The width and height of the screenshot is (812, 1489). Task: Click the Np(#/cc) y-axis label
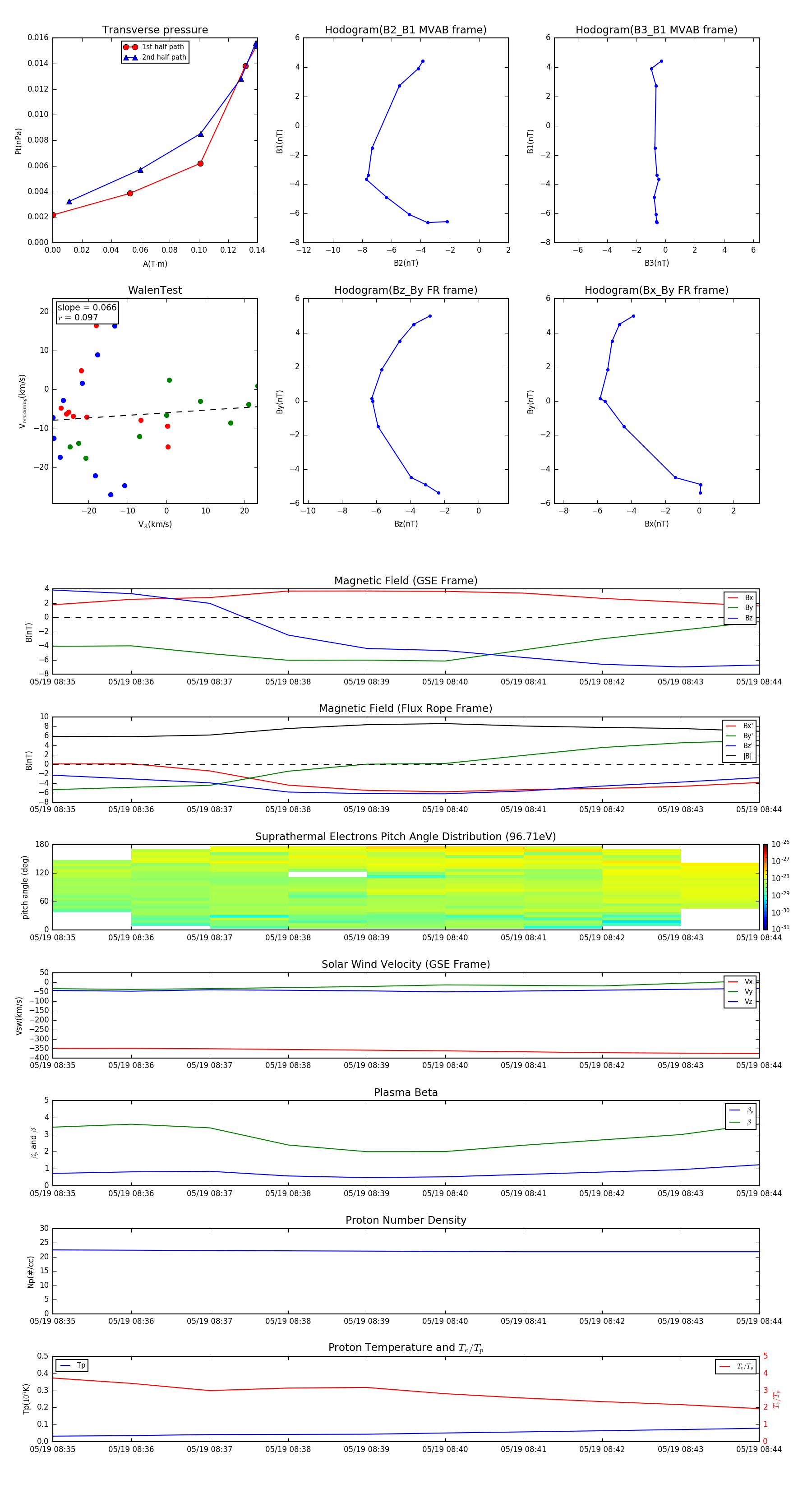[x=31, y=1272]
